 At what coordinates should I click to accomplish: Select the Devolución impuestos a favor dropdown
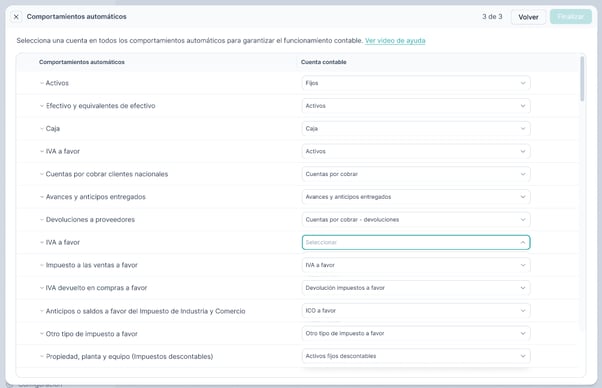pos(416,288)
